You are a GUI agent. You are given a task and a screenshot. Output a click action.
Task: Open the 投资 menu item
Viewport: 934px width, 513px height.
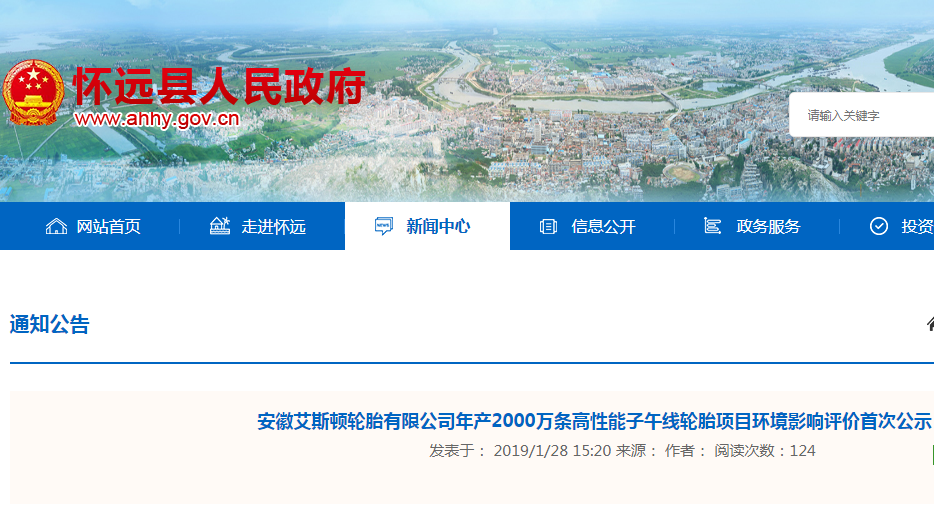tap(917, 226)
